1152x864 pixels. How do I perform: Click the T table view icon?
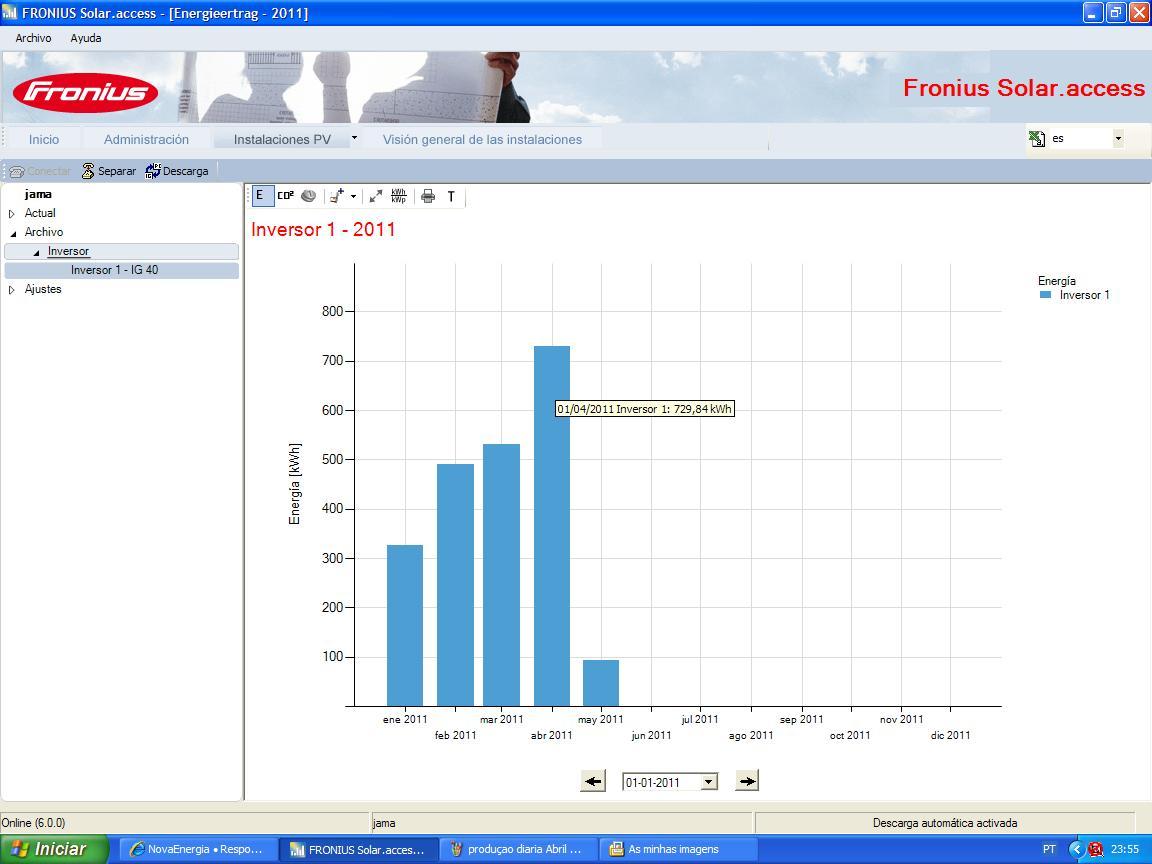[451, 196]
